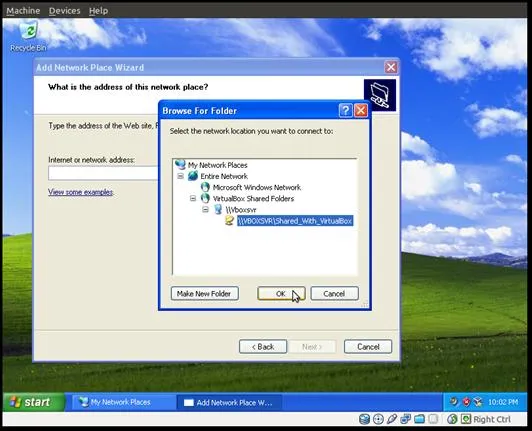Click the Internet or network address field
Viewport: 532px width, 431px height.
click(103, 173)
